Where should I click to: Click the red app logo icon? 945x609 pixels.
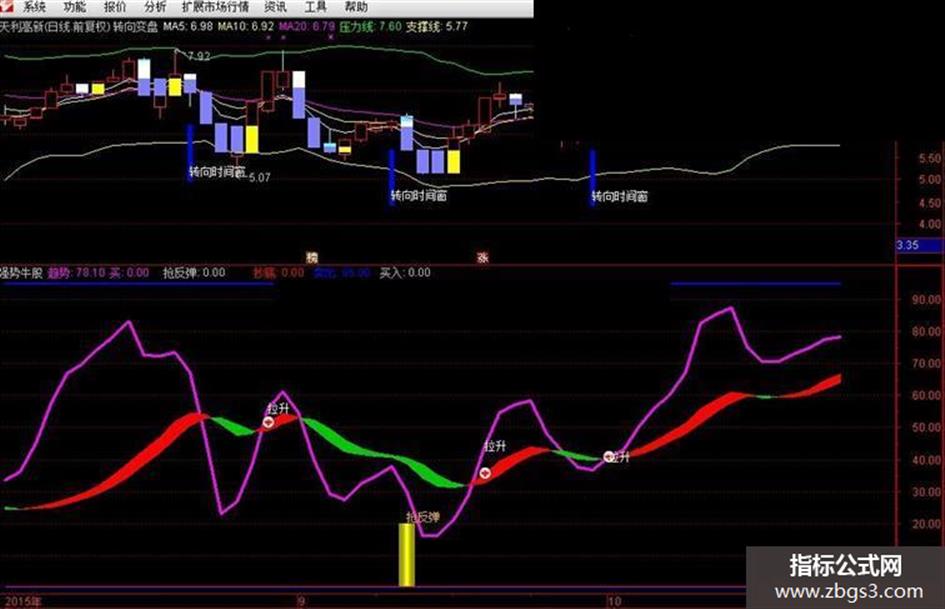pyautogui.click(x=7, y=7)
